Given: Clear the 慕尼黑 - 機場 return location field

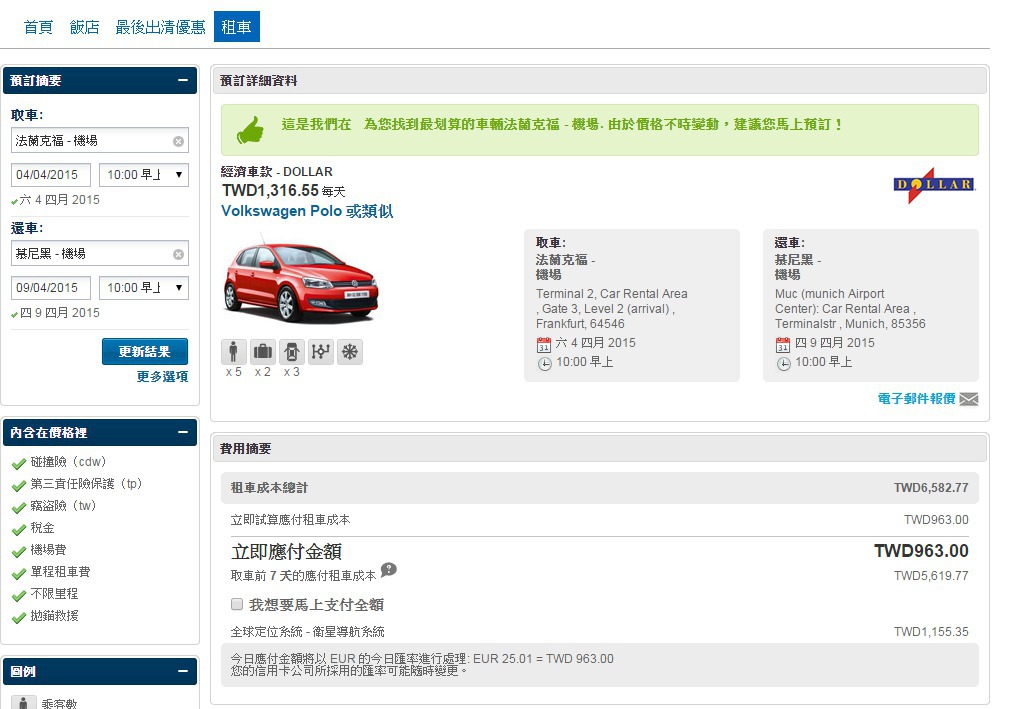Looking at the screenshot, I should [178, 254].
